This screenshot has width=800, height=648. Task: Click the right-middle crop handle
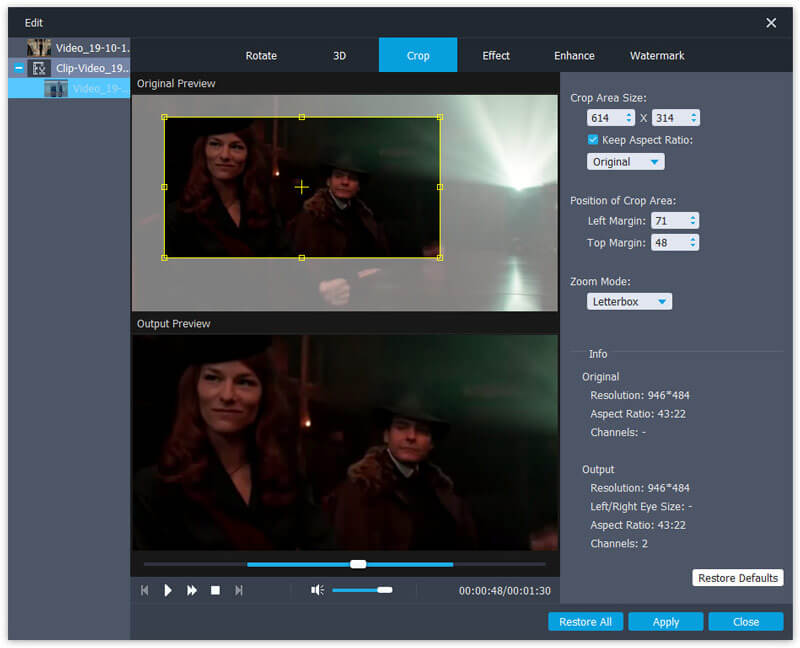[440, 187]
